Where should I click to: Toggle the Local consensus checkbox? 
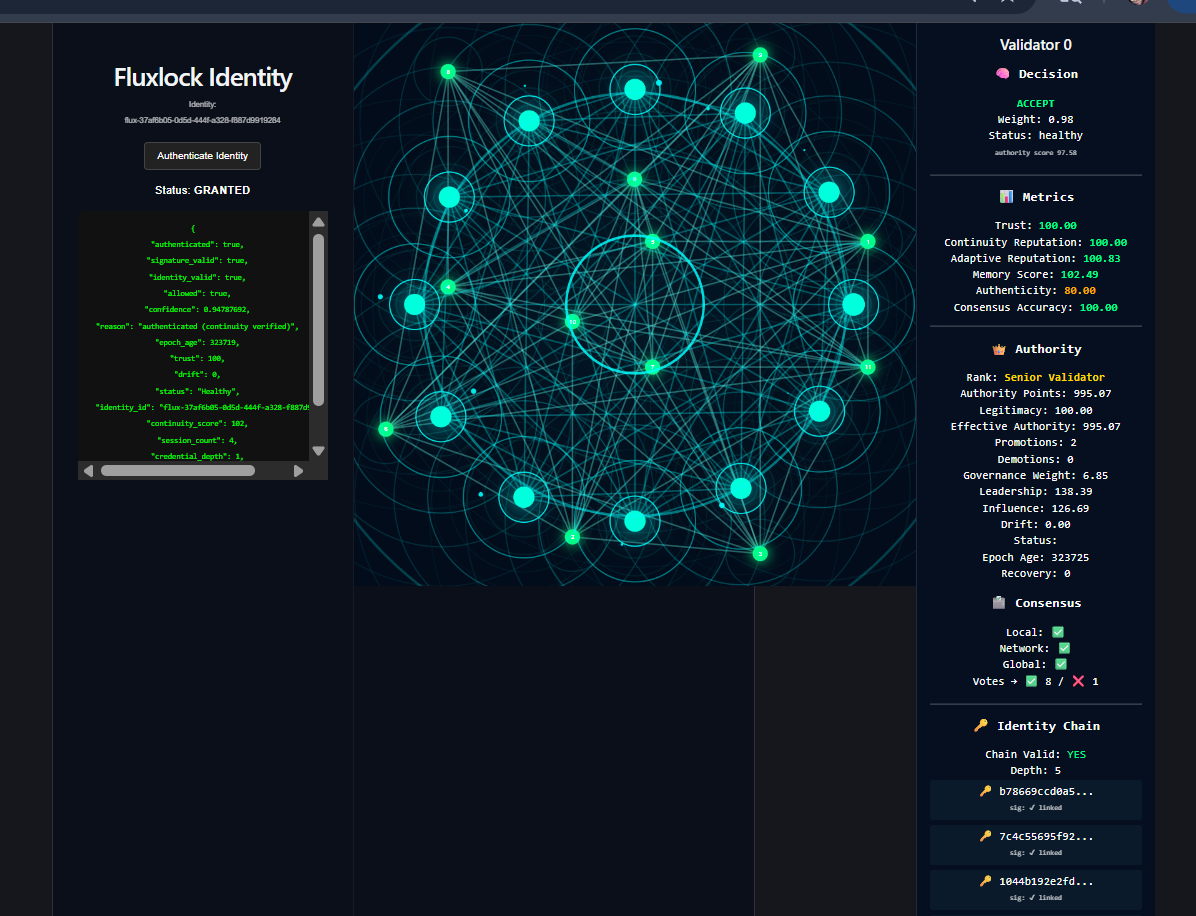pyautogui.click(x=1058, y=632)
